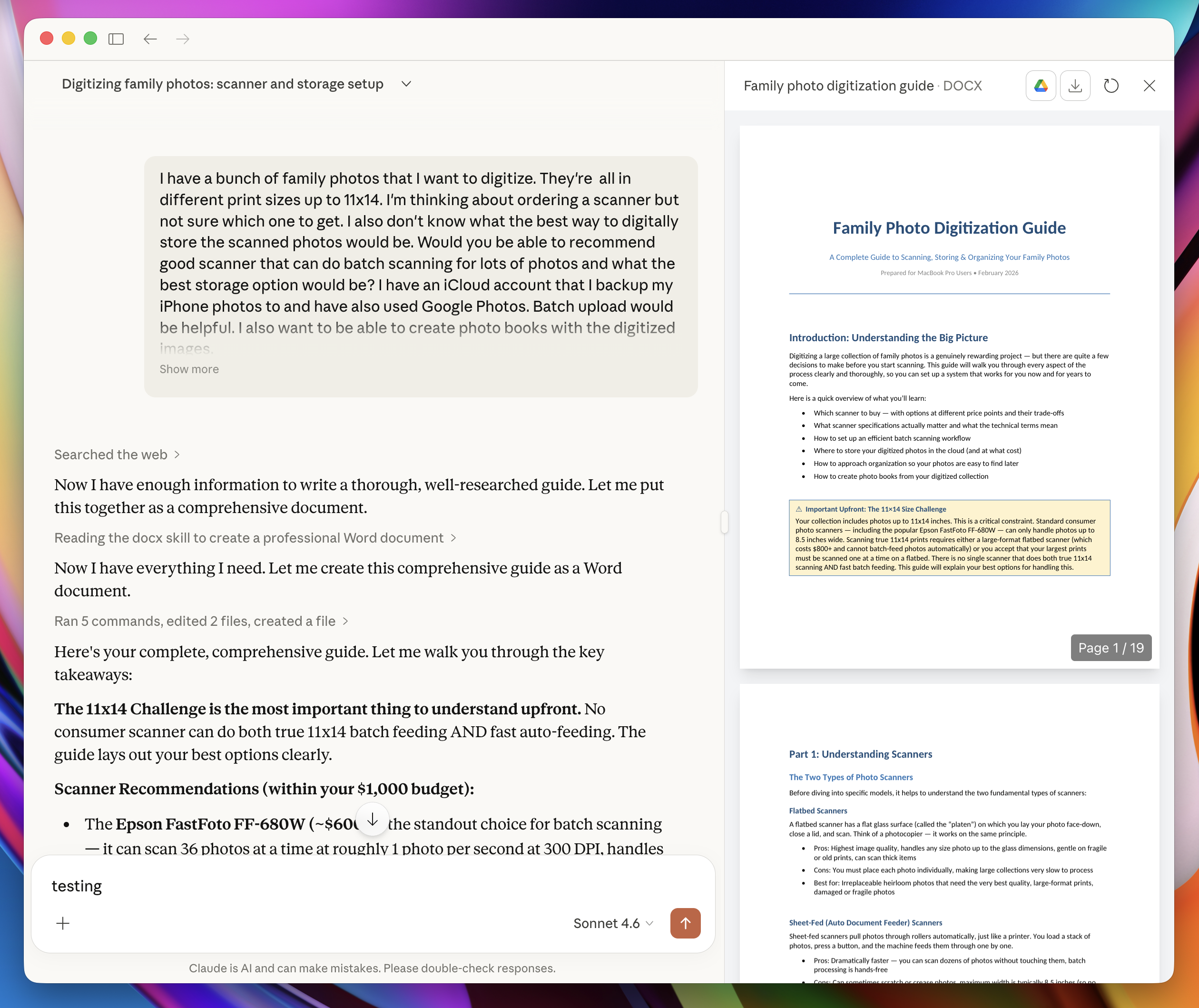
Task: Close the document preview panel
Action: coord(1149,86)
